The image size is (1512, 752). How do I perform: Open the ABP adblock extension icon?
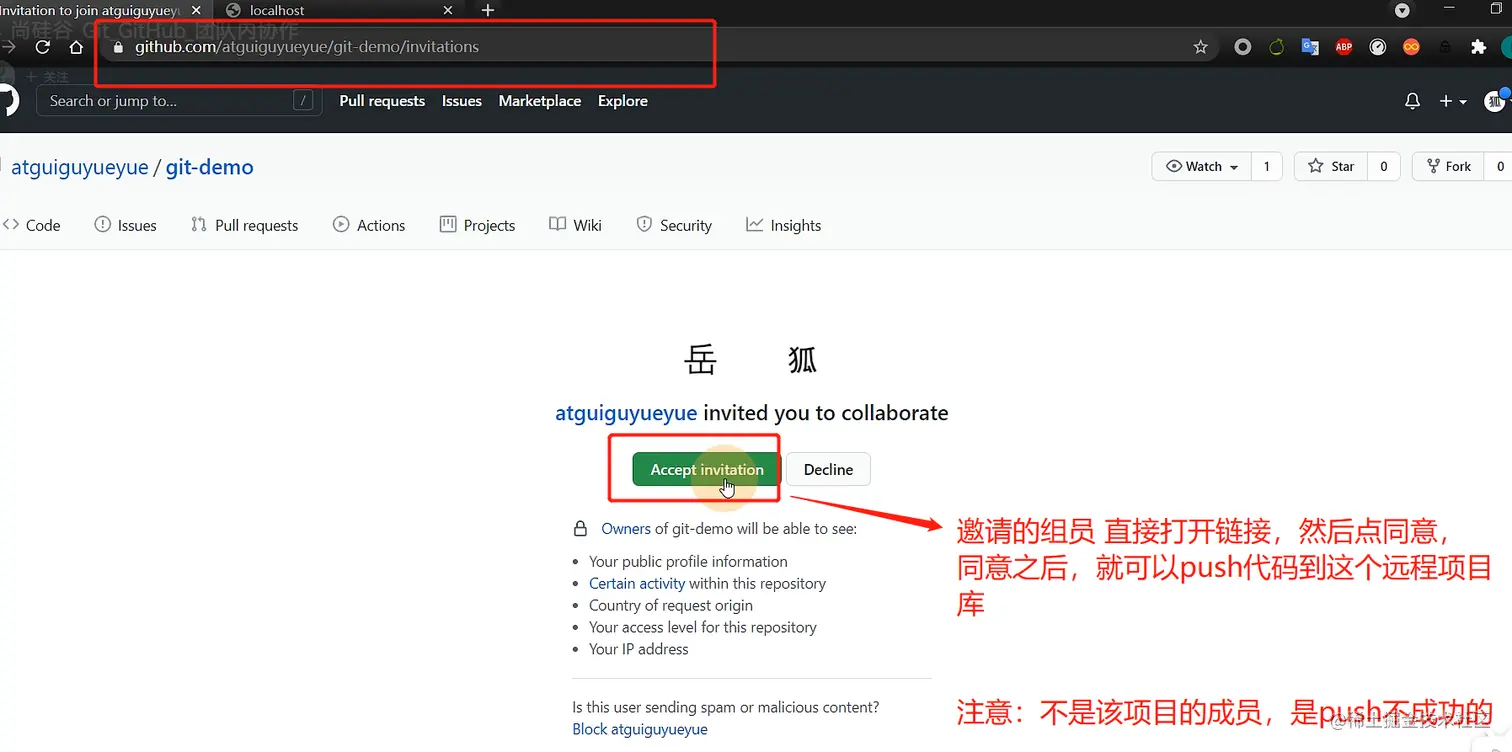pyautogui.click(x=1344, y=47)
